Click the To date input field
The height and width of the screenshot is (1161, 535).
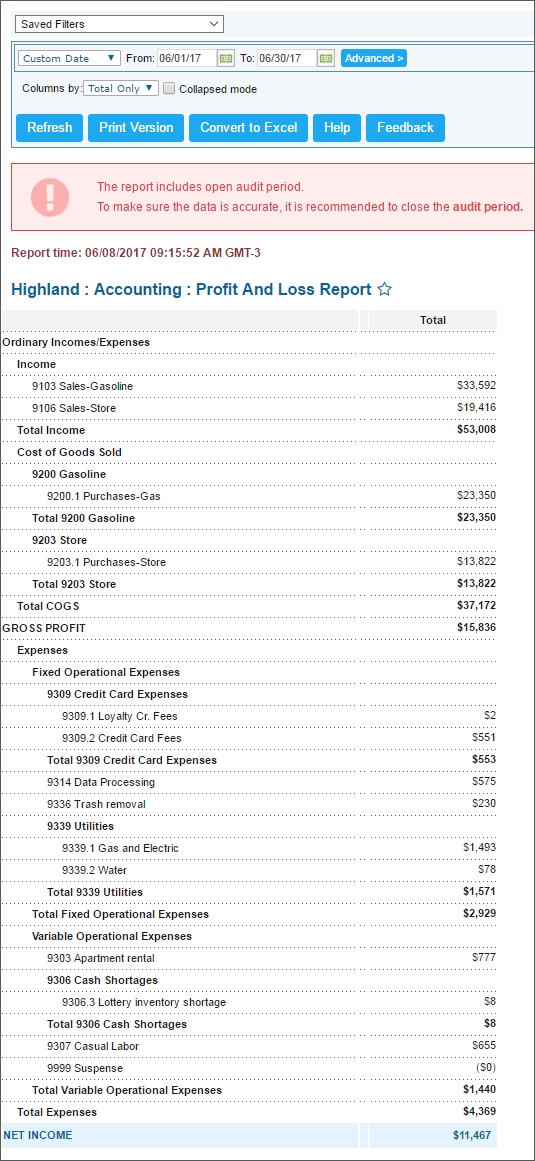(x=287, y=58)
